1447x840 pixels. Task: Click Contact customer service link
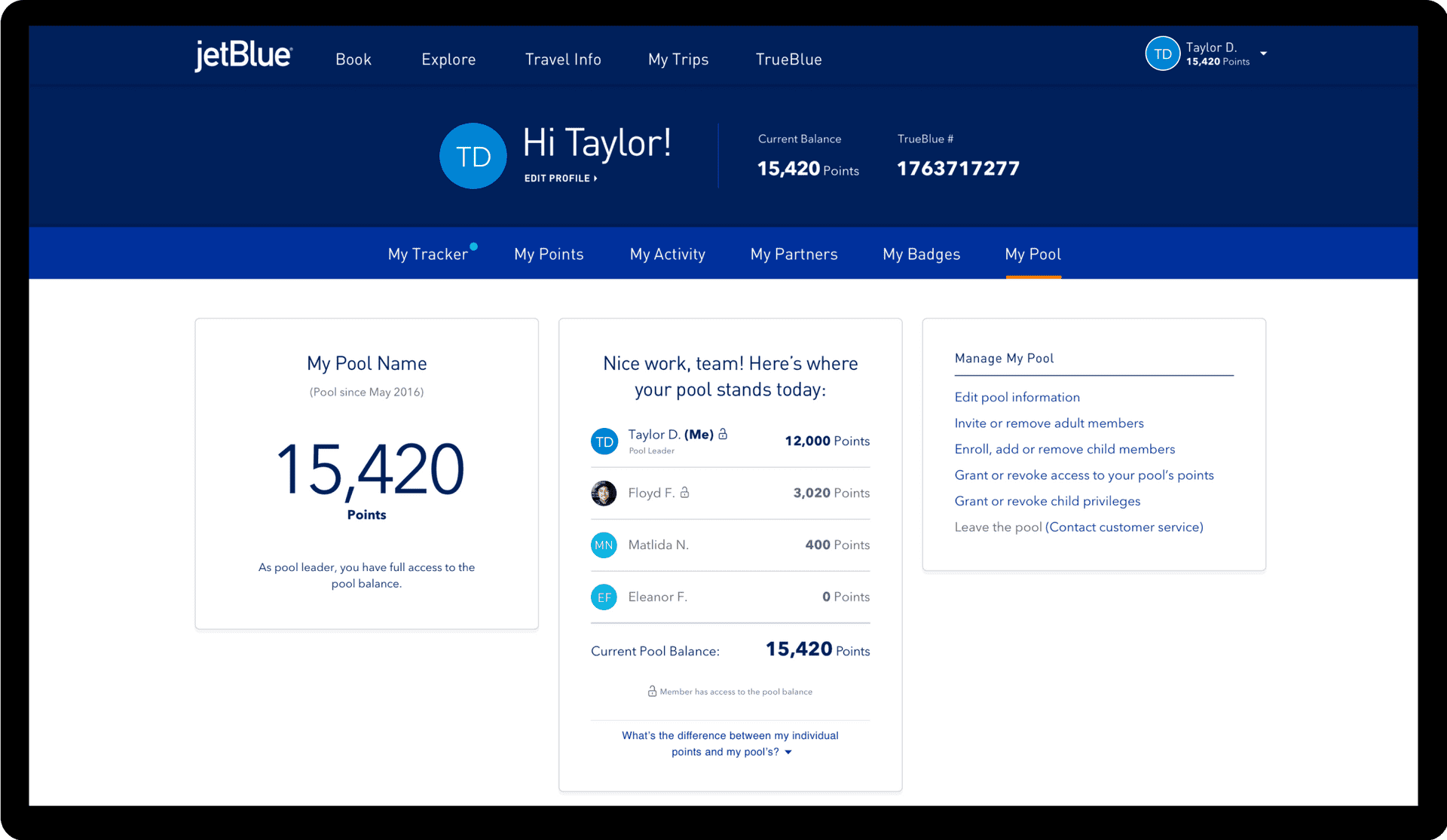pyautogui.click(x=1124, y=527)
